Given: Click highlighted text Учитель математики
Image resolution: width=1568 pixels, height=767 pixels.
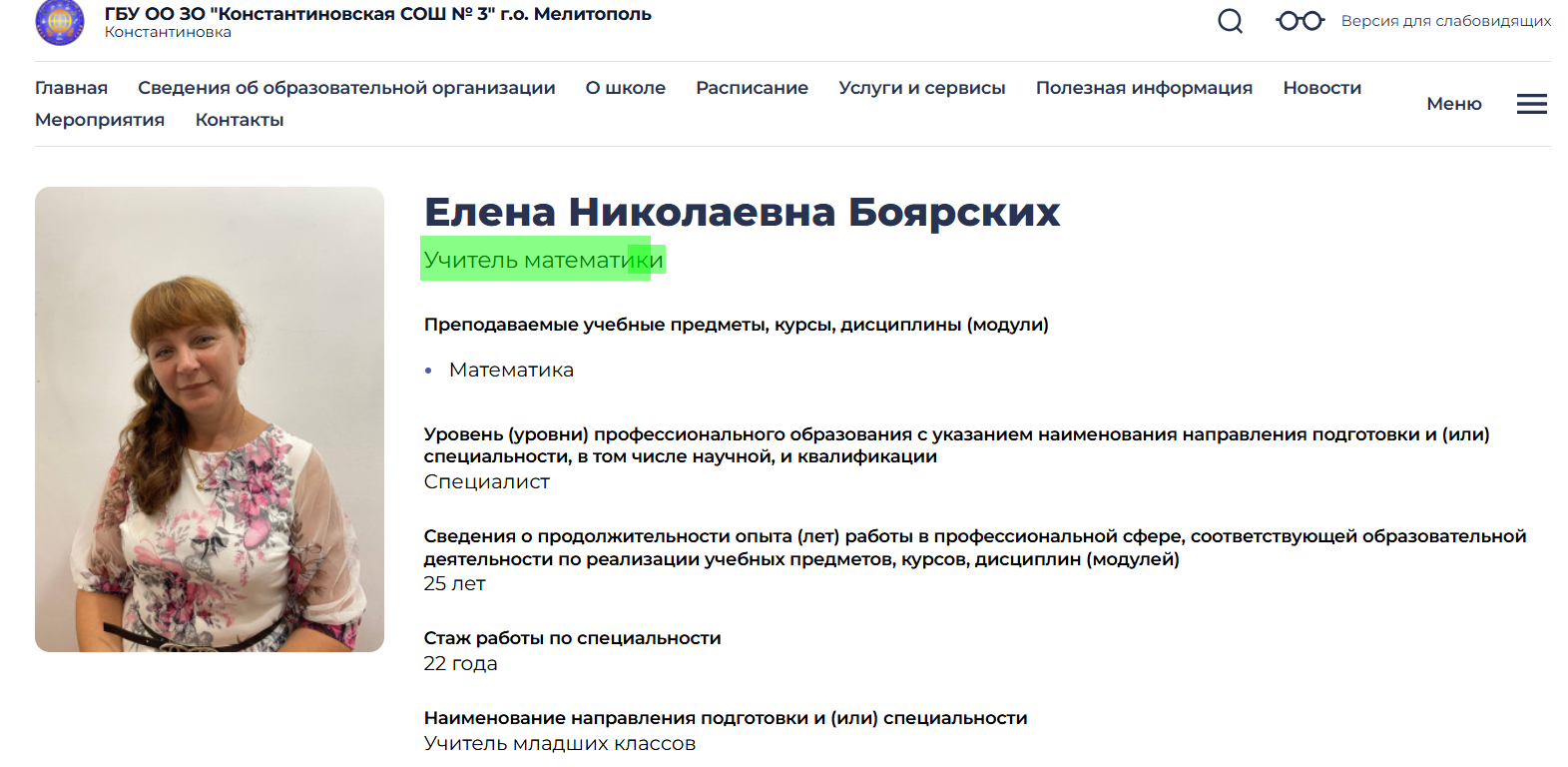Looking at the screenshot, I should pos(544,260).
